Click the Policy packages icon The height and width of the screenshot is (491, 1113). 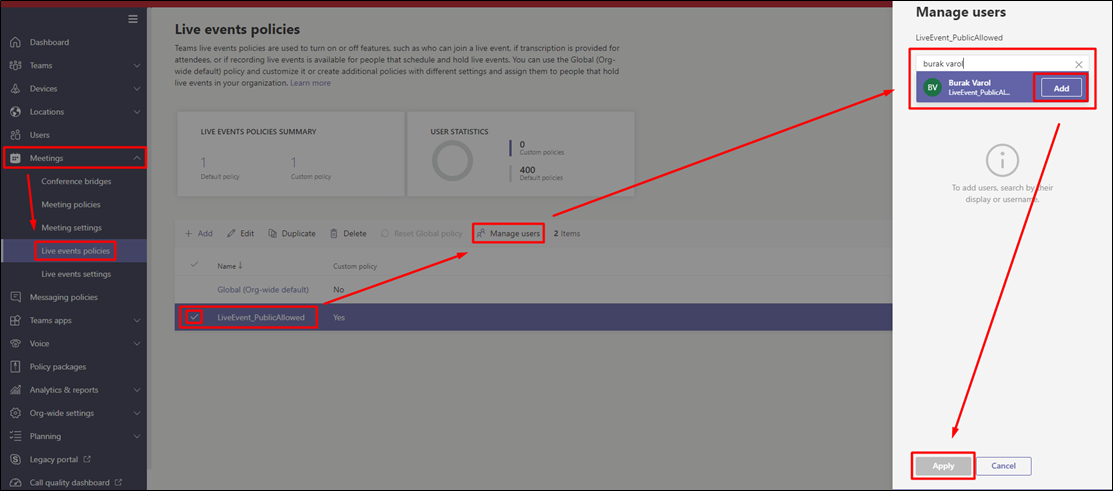pyautogui.click(x=16, y=367)
